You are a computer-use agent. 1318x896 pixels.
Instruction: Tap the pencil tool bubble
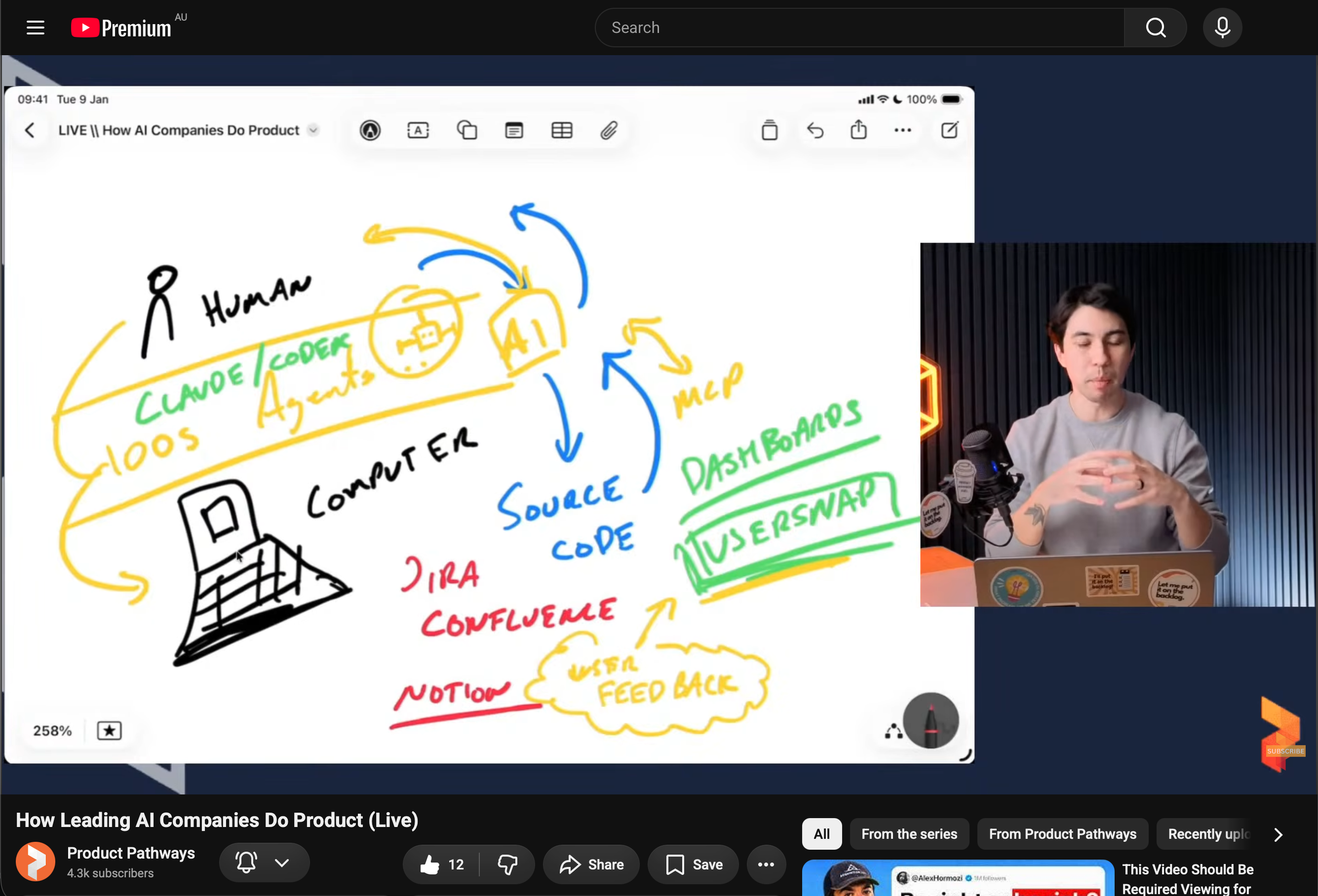point(931,720)
